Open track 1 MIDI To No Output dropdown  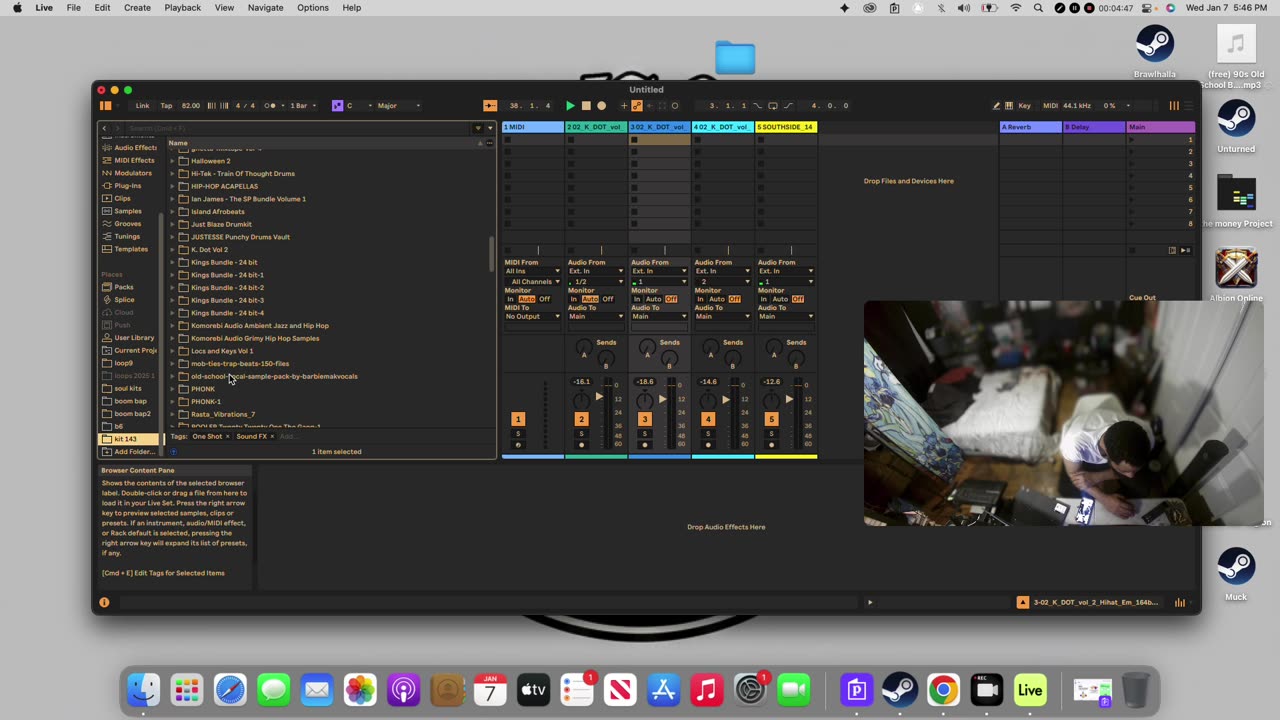point(532,316)
